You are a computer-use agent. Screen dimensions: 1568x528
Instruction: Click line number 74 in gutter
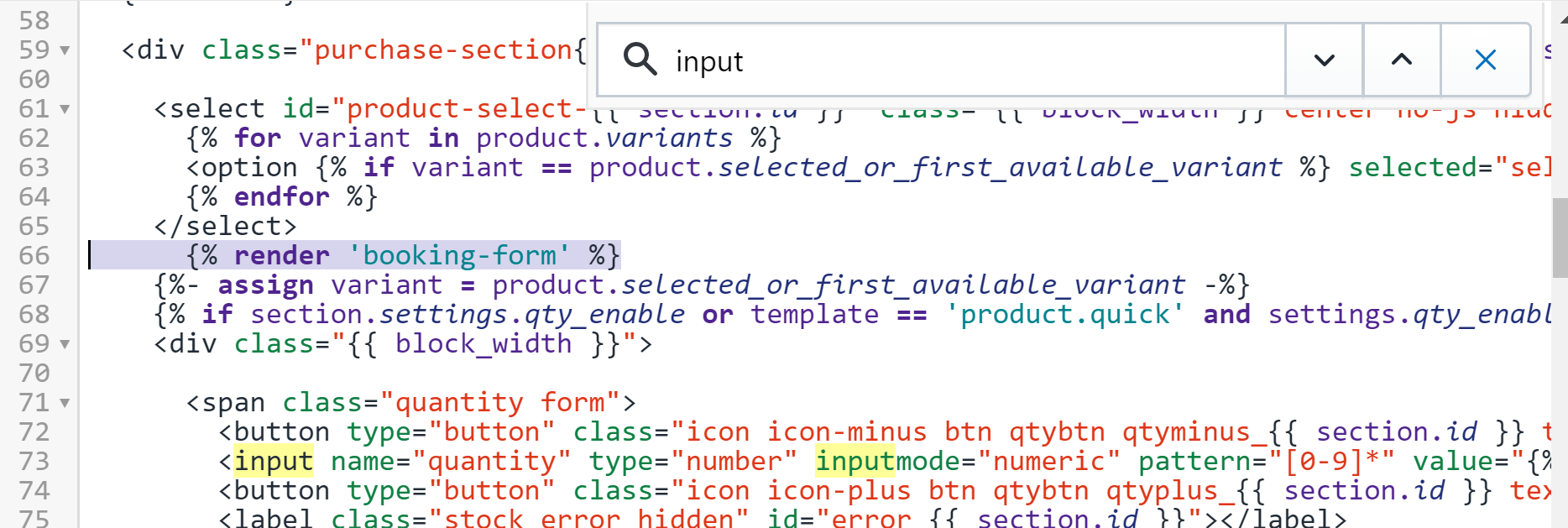(x=34, y=490)
